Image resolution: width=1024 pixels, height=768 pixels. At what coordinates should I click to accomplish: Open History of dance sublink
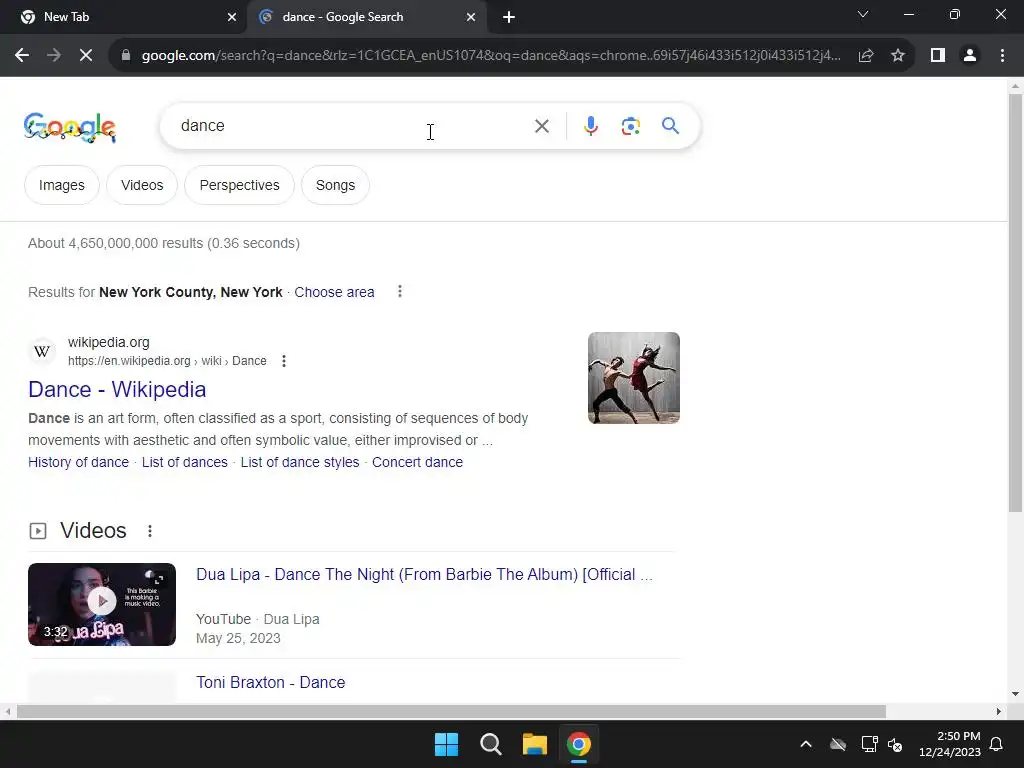pyautogui.click(x=78, y=462)
